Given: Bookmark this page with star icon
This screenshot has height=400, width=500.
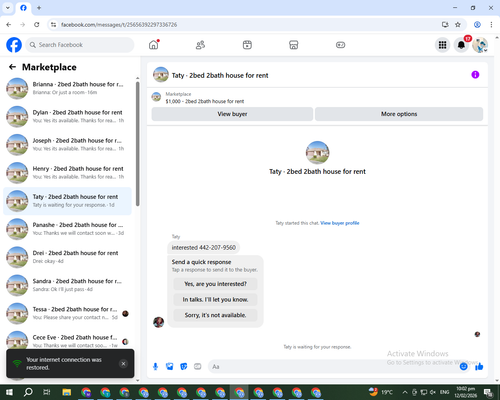Looking at the screenshot, I should click(458, 25).
